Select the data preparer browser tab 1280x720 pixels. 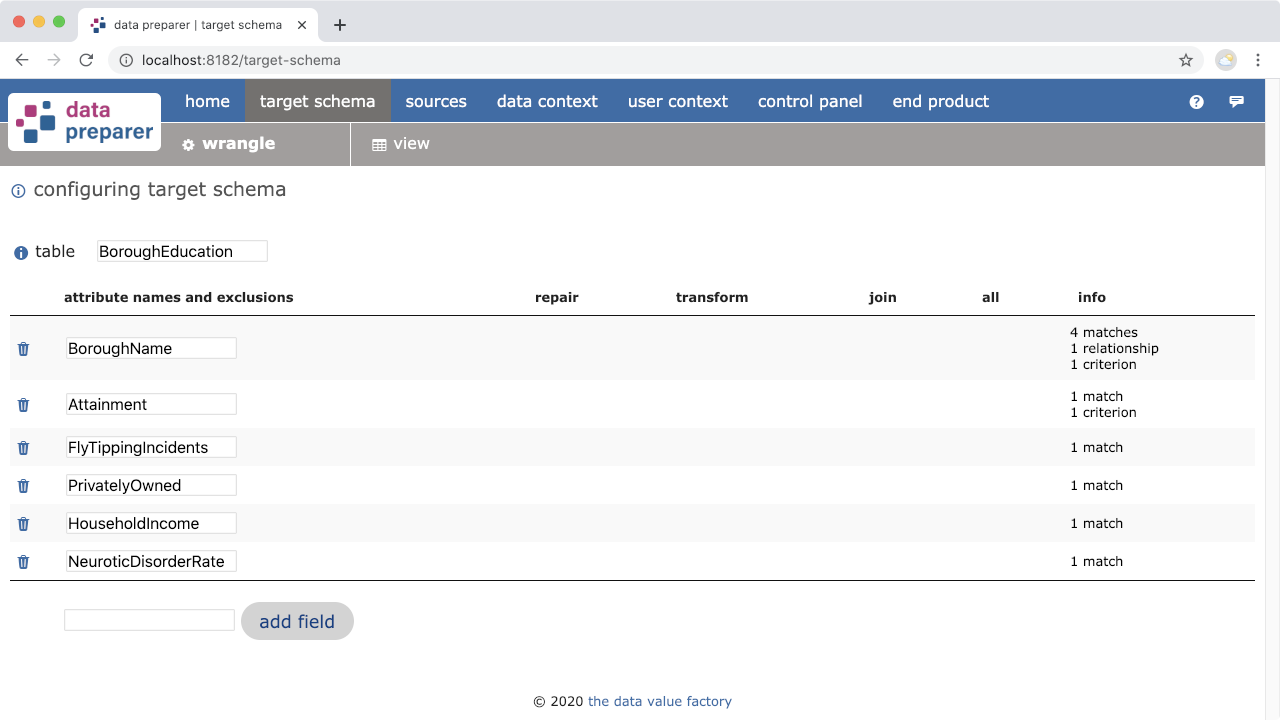pos(198,25)
